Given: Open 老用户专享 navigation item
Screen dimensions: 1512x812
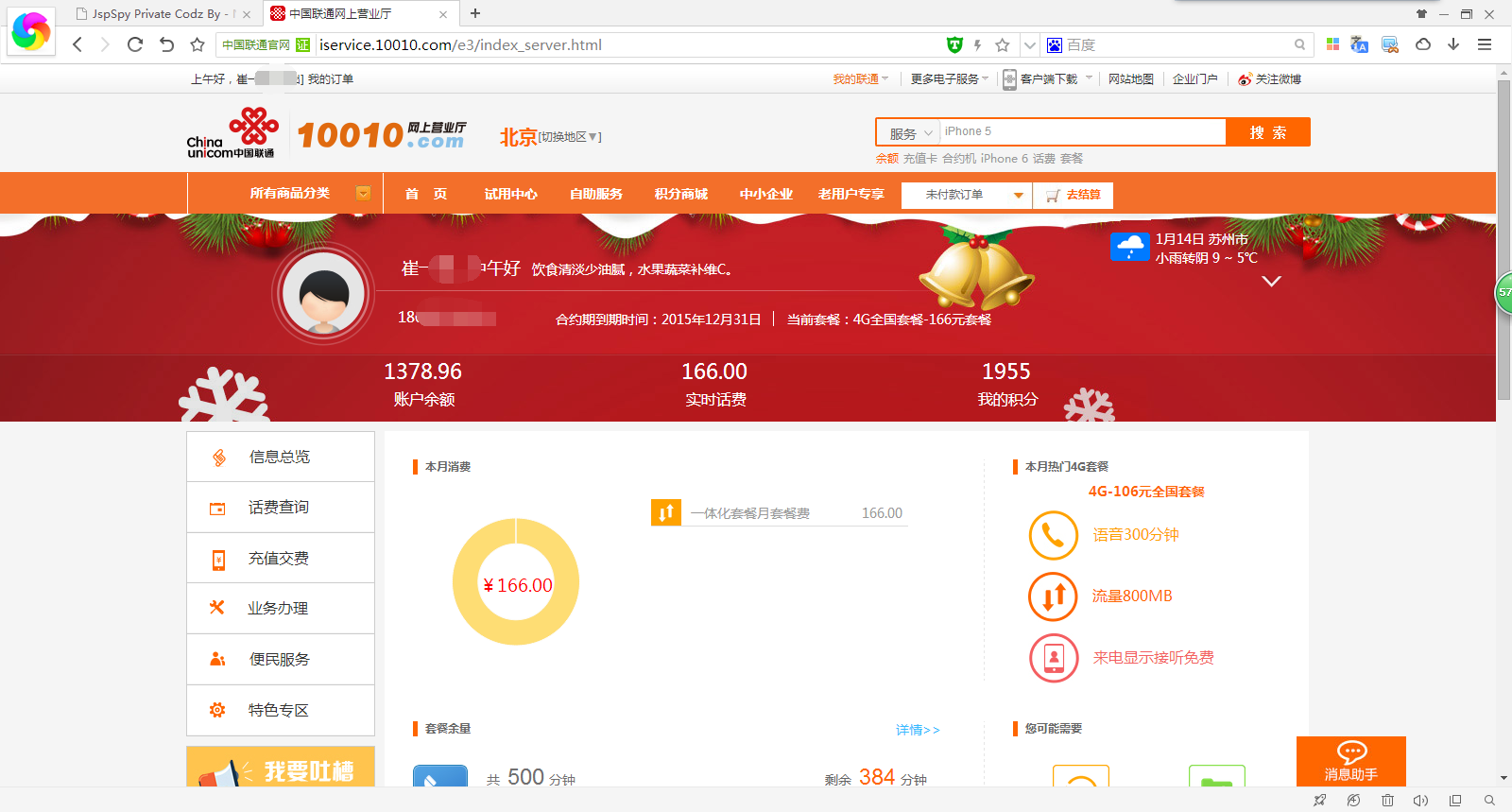Looking at the screenshot, I should pos(851,194).
